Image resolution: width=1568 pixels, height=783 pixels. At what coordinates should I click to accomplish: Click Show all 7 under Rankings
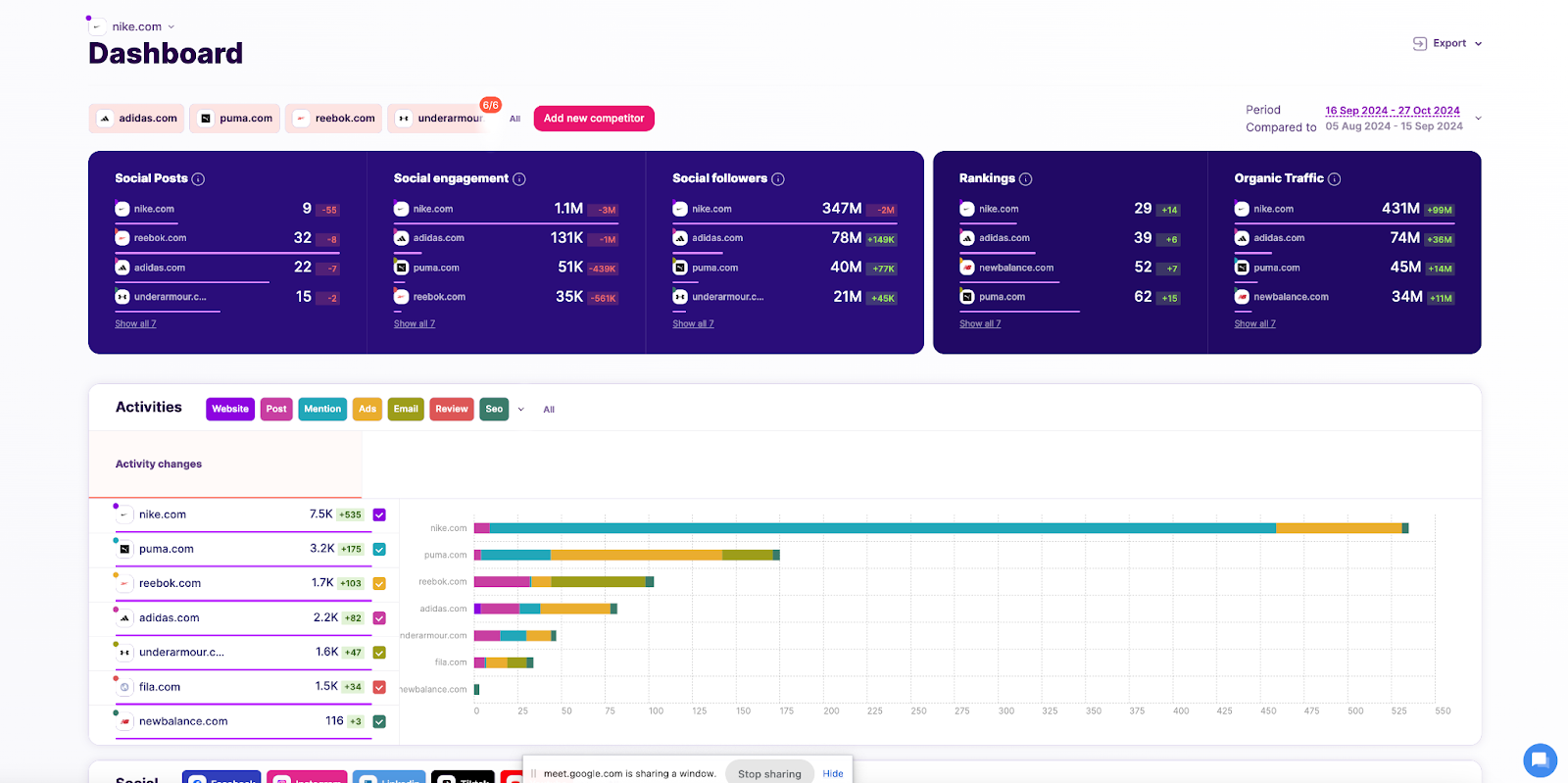coord(980,324)
